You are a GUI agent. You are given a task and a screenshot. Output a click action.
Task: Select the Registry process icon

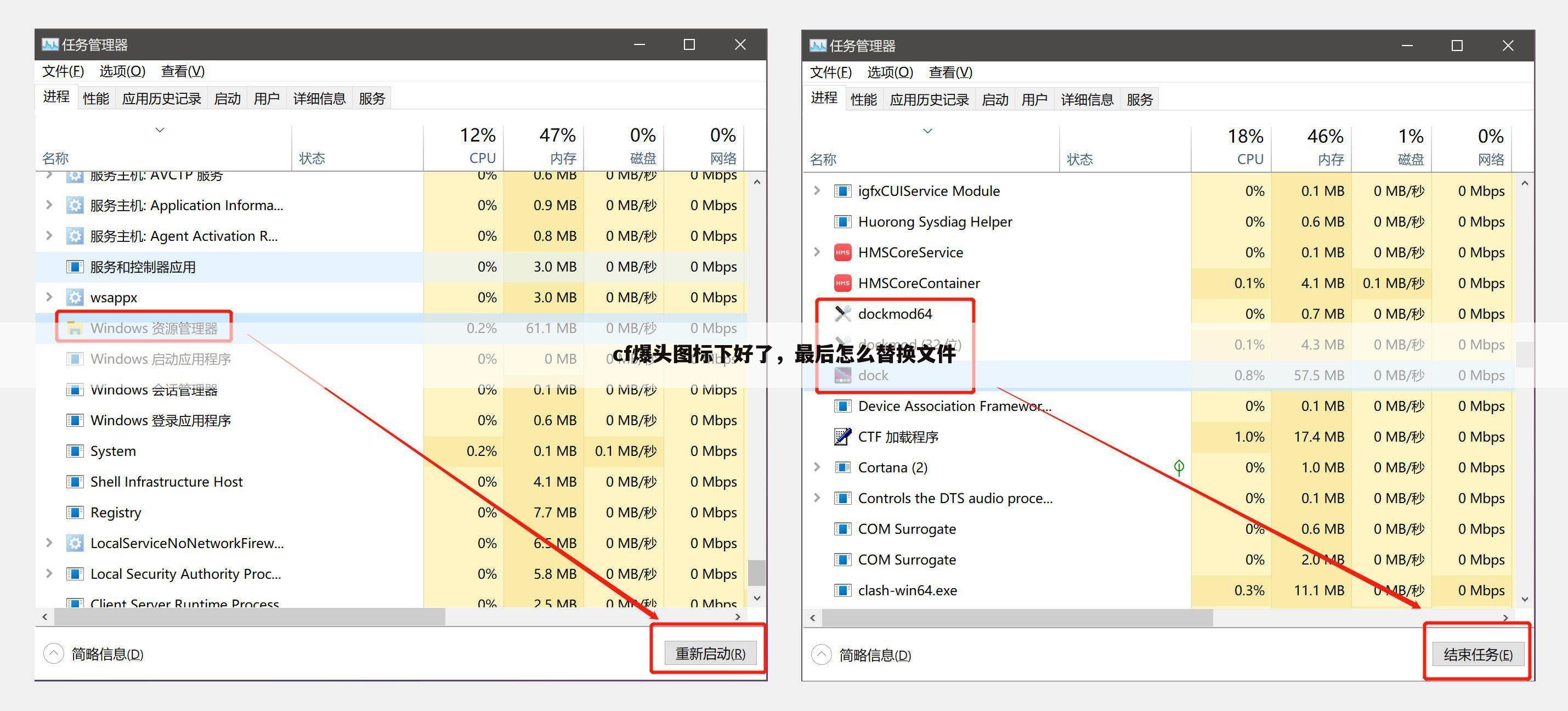pyautogui.click(x=75, y=512)
